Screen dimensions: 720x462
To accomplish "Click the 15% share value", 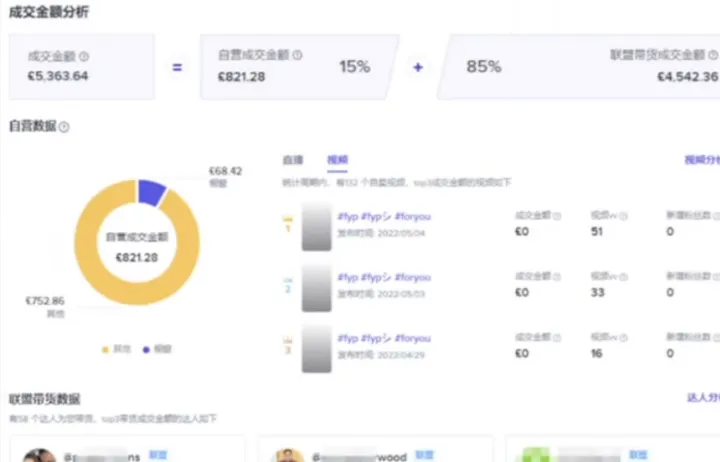I will pos(355,67).
